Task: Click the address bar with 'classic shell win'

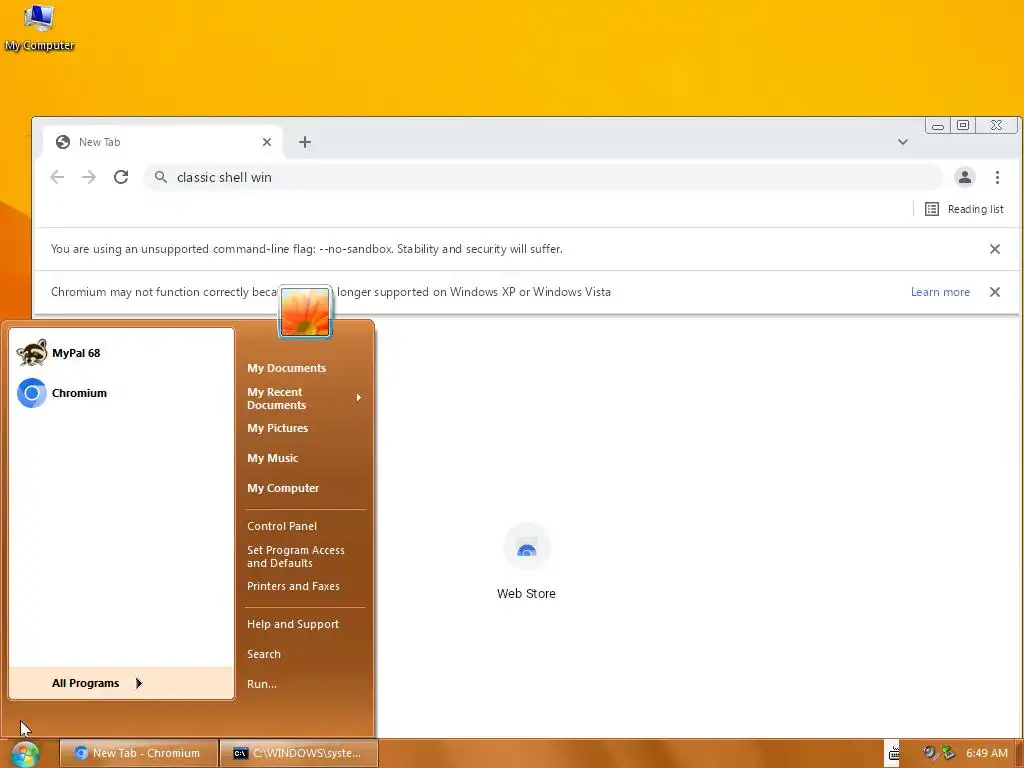Action: (543, 177)
